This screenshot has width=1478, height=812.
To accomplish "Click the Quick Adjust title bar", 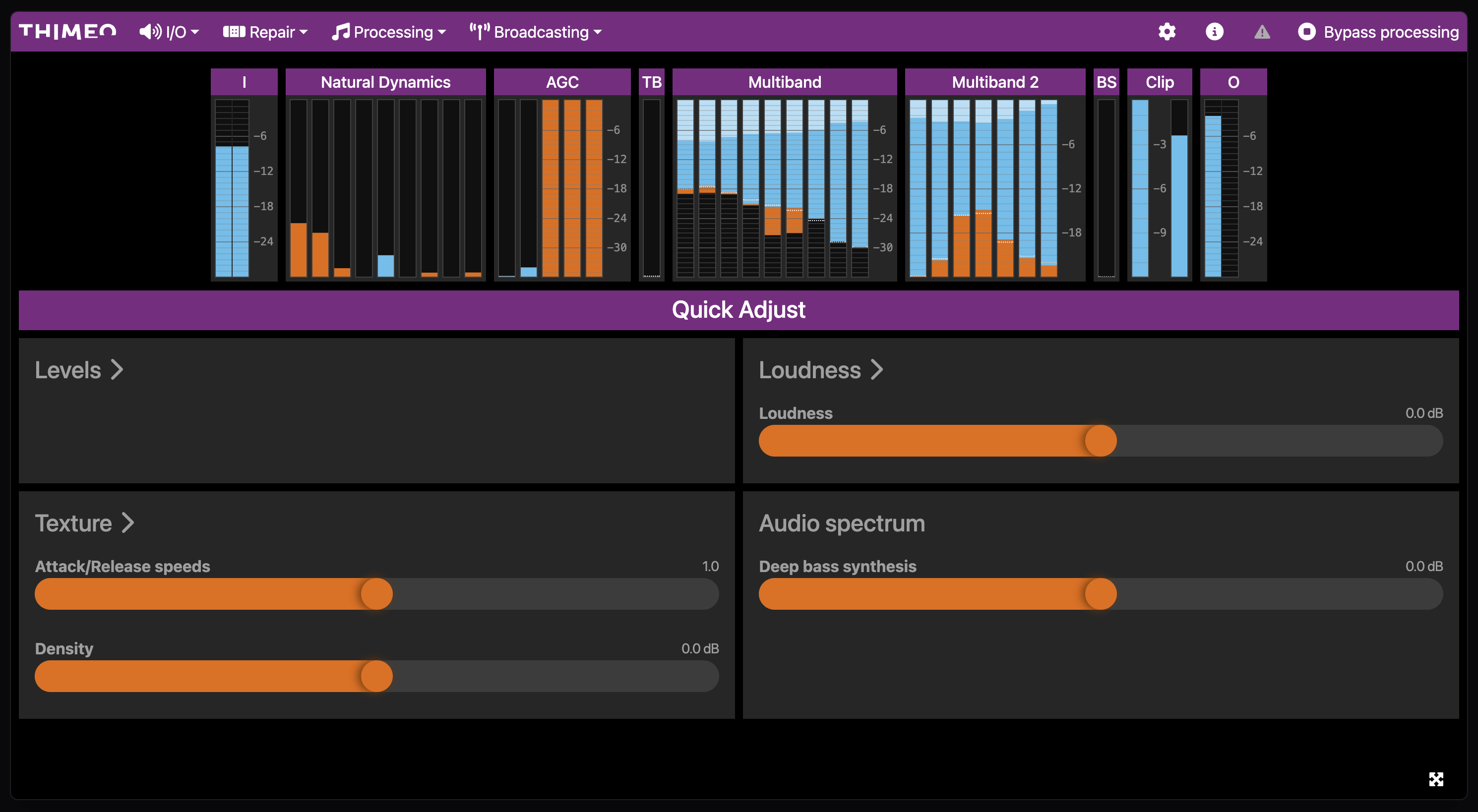I will [739, 310].
